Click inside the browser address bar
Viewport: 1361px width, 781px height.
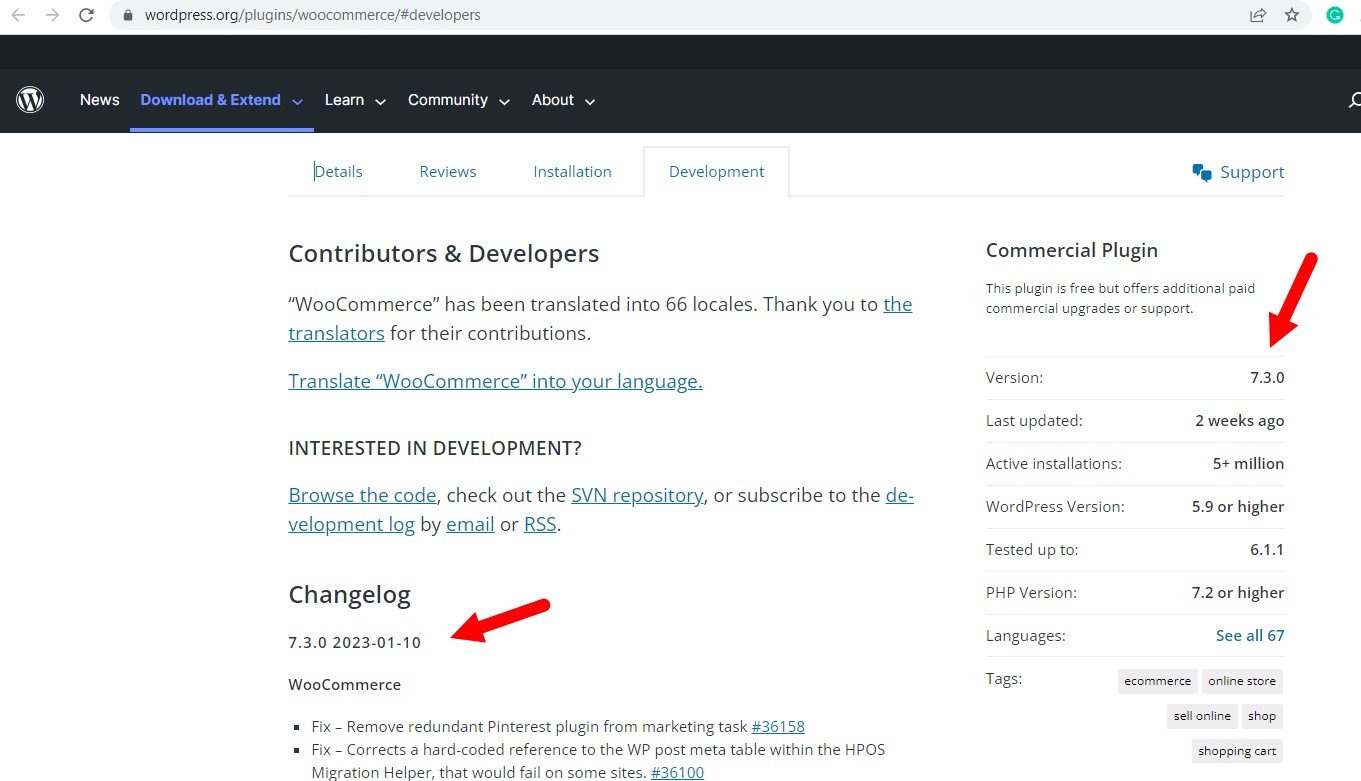pyautogui.click(x=600, y=15)
